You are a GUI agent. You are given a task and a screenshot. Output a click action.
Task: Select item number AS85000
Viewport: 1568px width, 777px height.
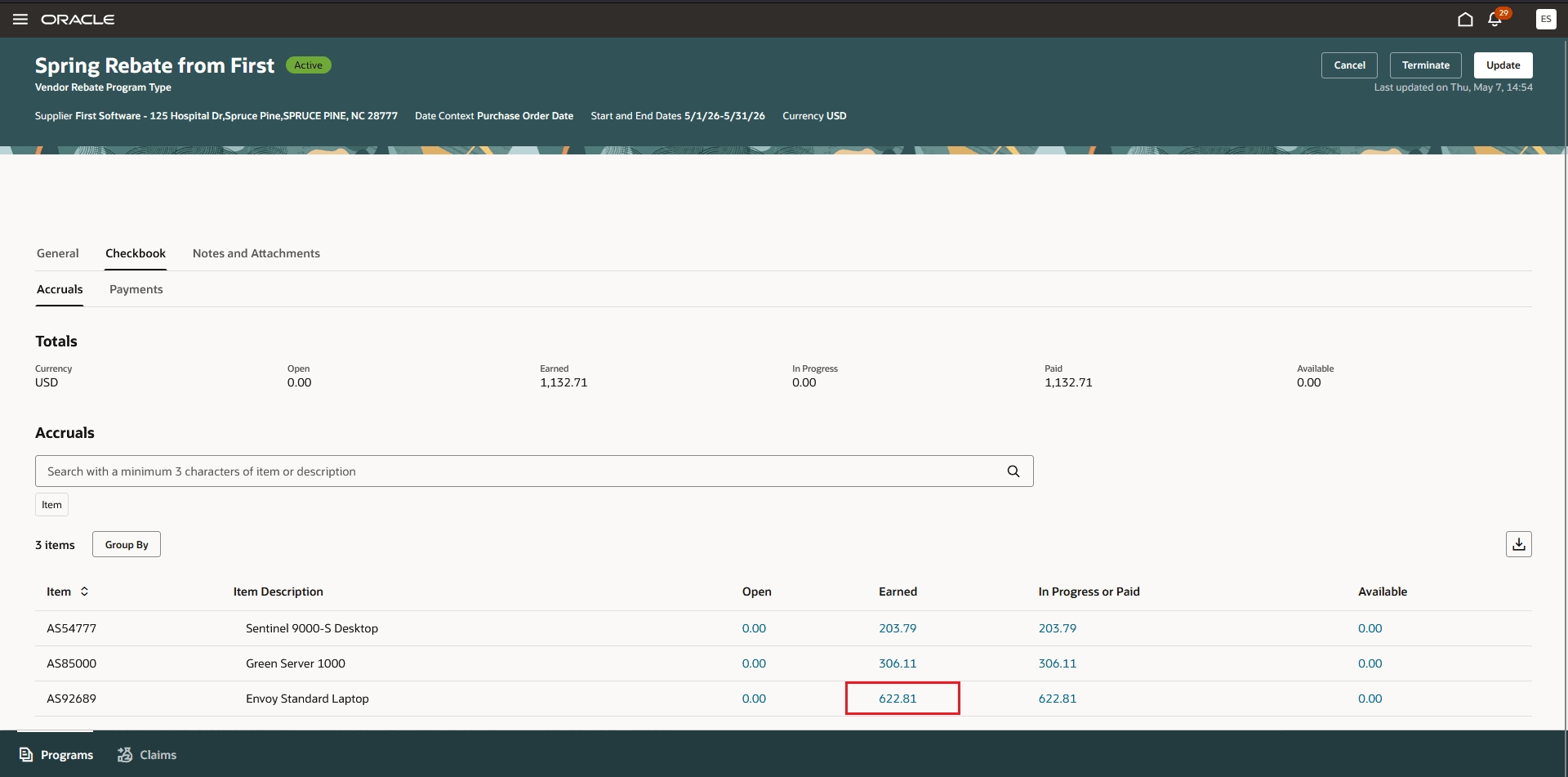pos(72,663)
